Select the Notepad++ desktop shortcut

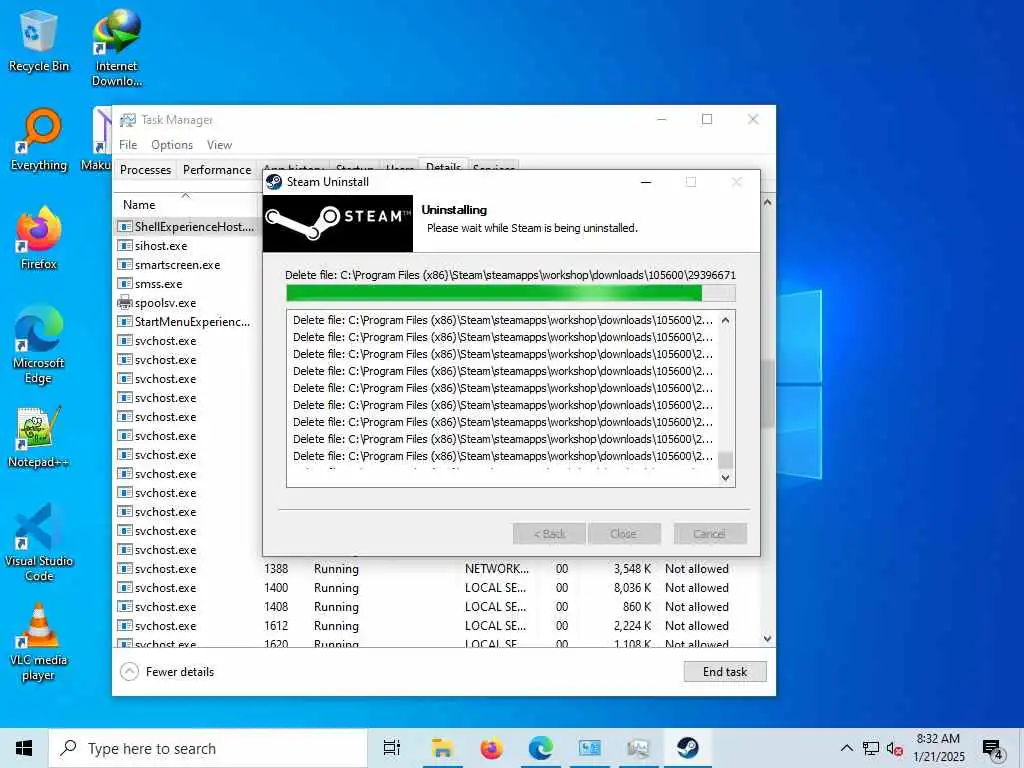pos(39,438)
